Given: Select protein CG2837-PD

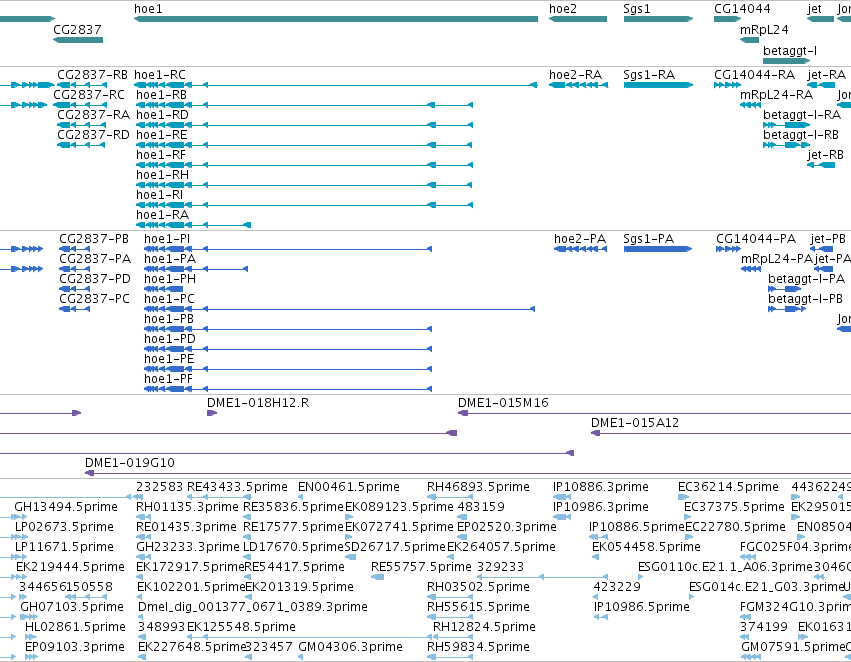Looking at the screenshot, I should pos(75,289).
